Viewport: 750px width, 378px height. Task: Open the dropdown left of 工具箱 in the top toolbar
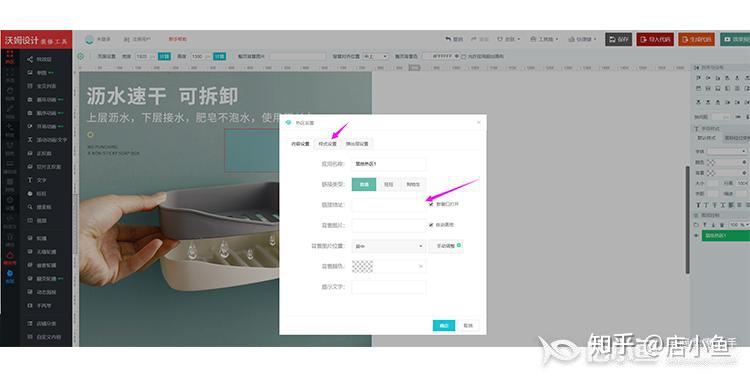click(508, 39)
